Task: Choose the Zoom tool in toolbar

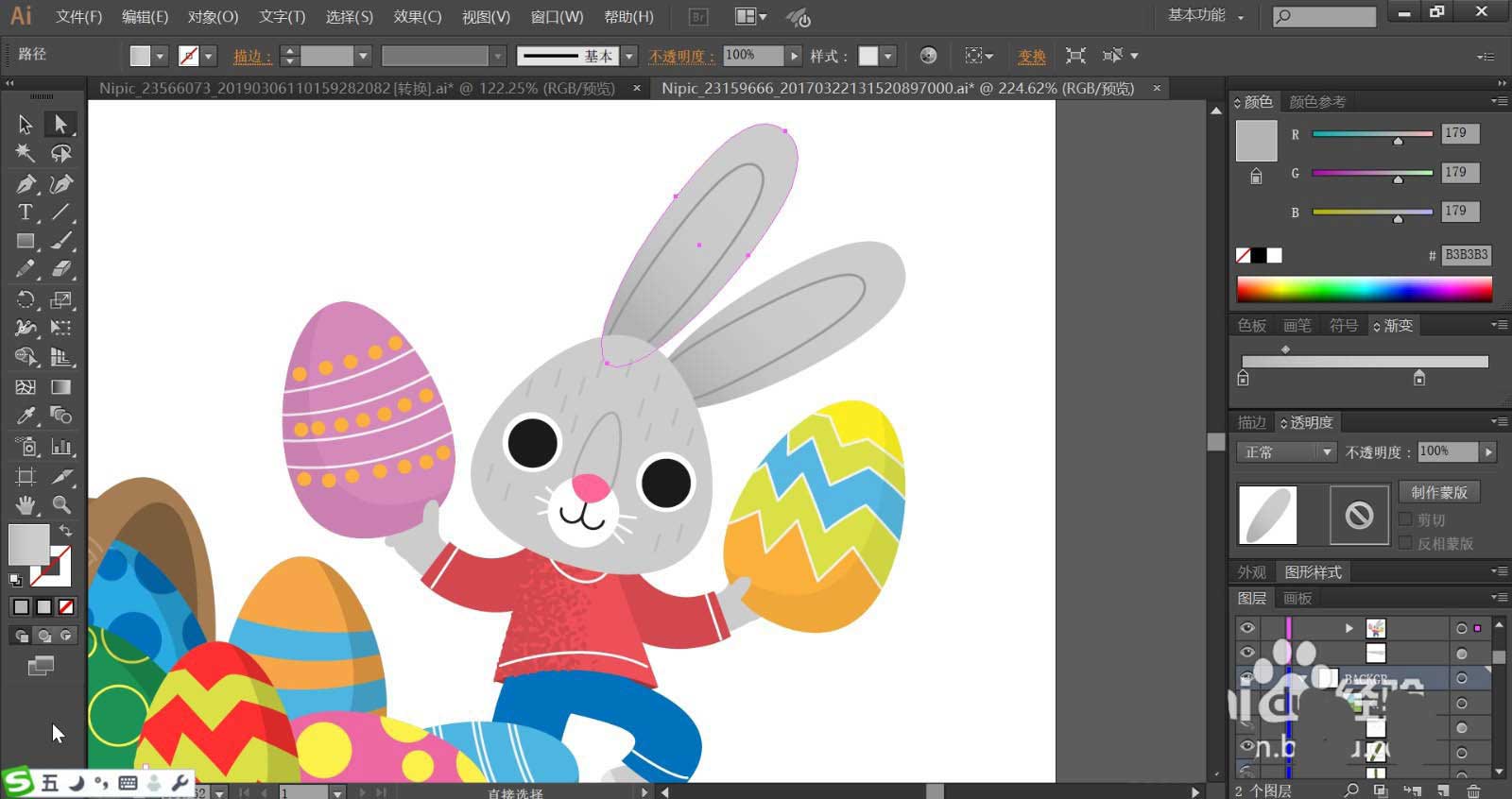Action: click(61, 504)
